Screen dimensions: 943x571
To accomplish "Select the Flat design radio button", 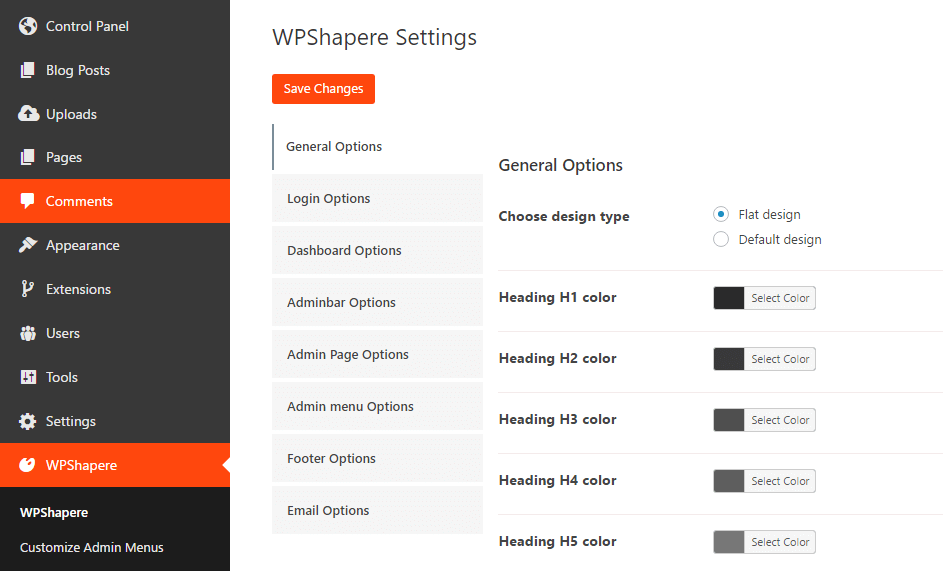I will pos(721,214).
